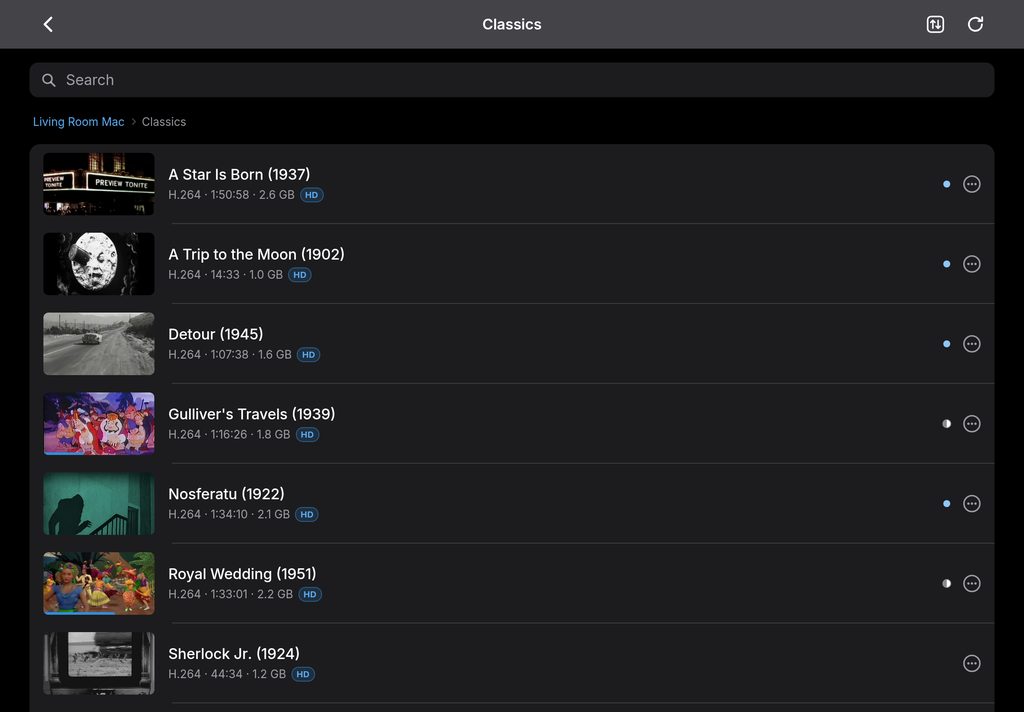Select the Royal Wedding (1951) title
Screen dimensions: 1024x712
point(242,574)
